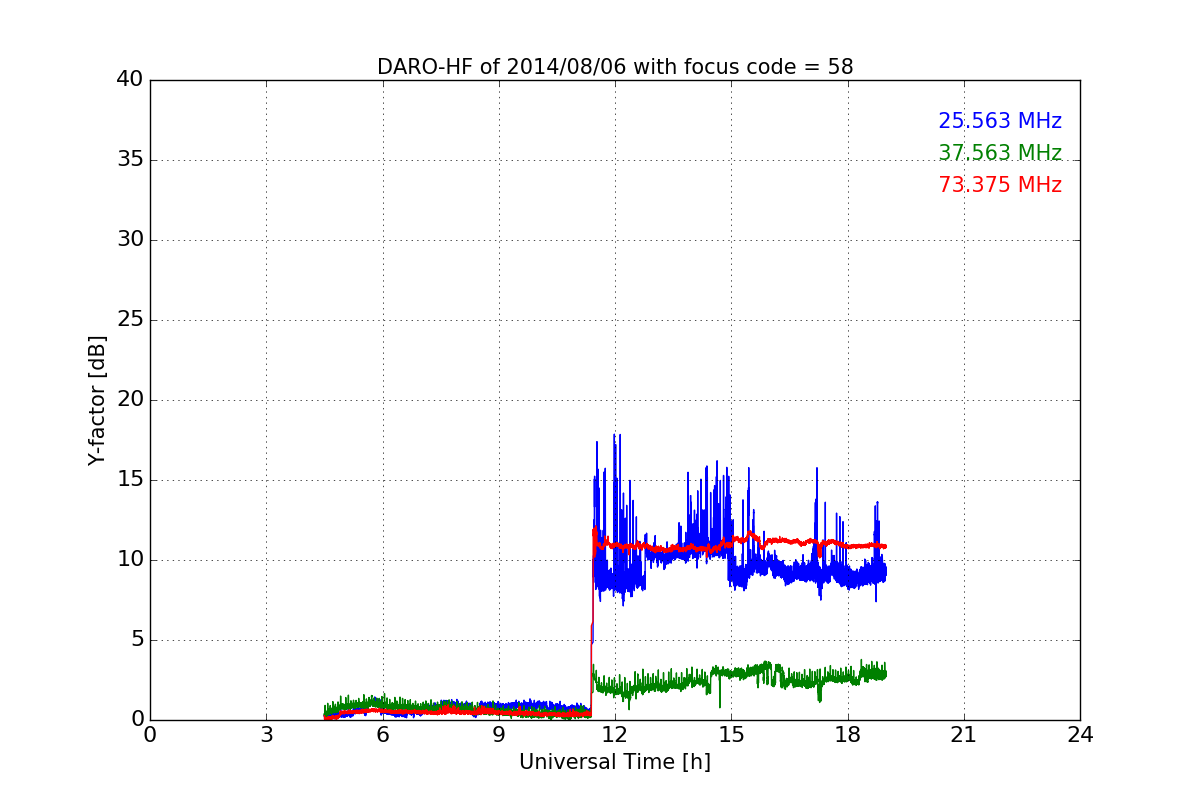
Task: Click x-axis tick label 6
Action: (x=383, y=735)
